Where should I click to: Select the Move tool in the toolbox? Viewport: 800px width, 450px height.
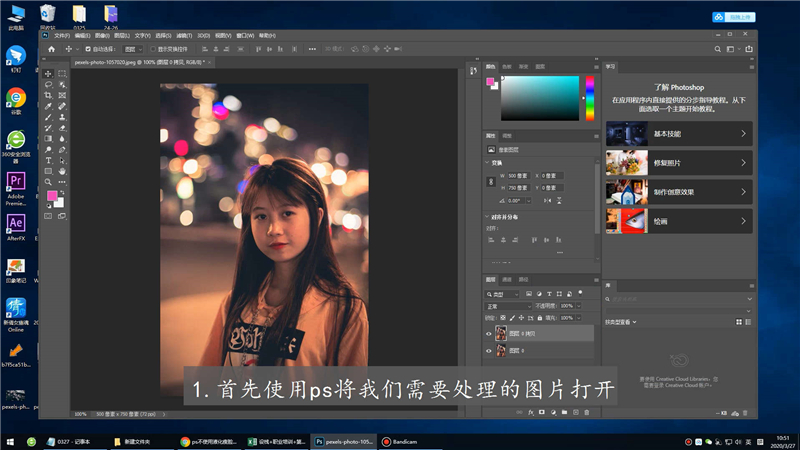point(48,73)
